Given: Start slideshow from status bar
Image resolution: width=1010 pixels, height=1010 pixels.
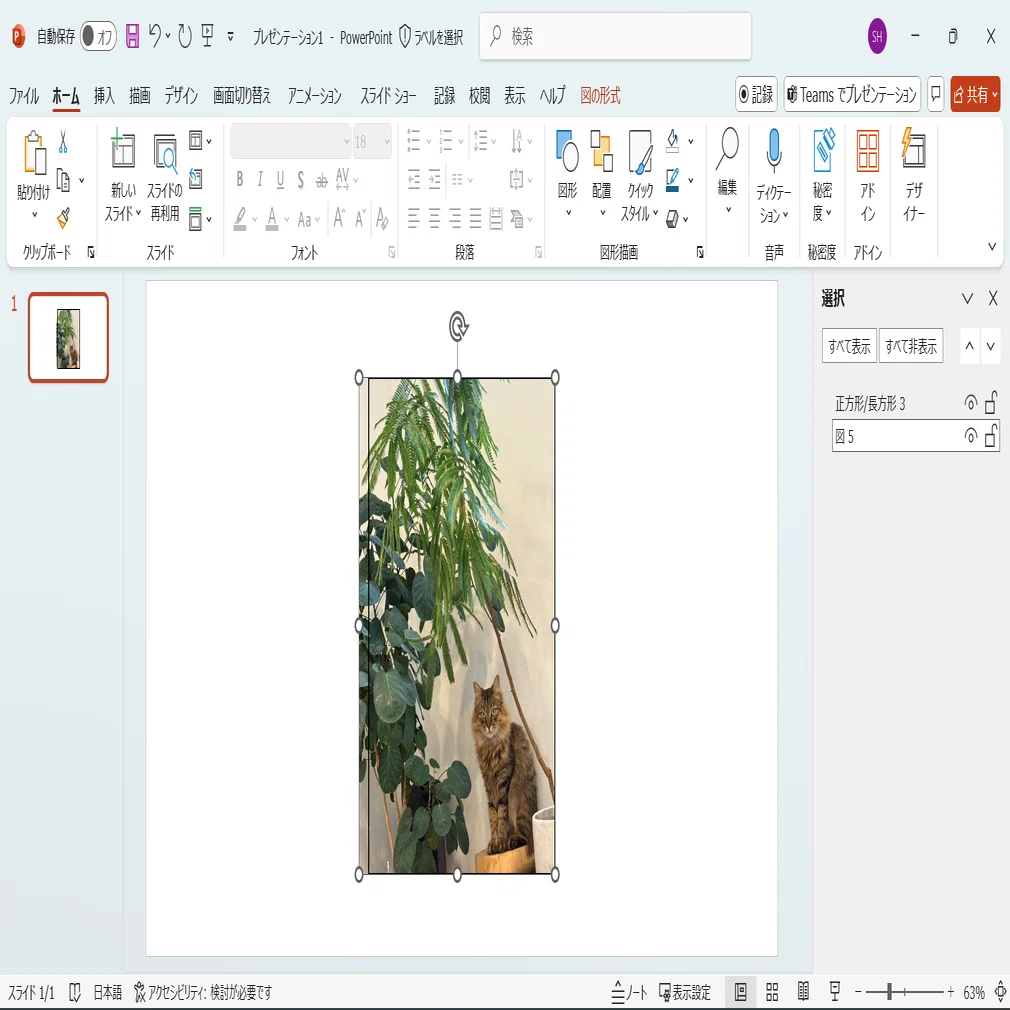Looking at the screenshot, I should pyautogui.click(x=835, y=992).
